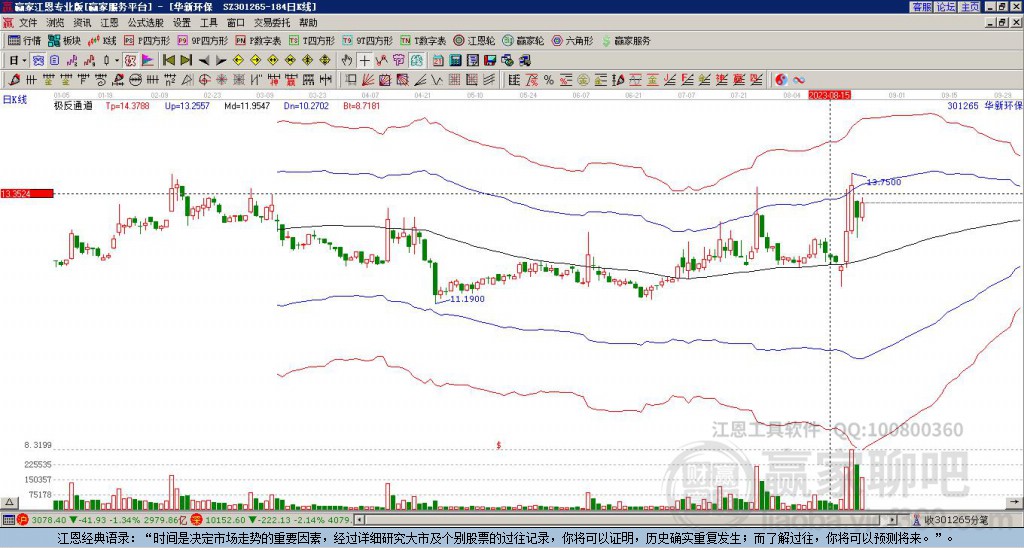Click the grid icon in status bar
Screen dimensions: 1024x548
(8, 520)
